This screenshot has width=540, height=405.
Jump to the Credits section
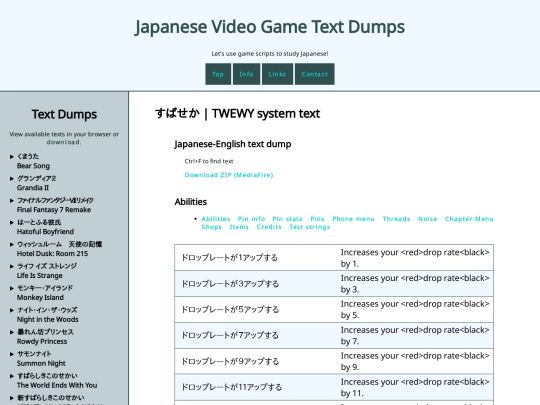coord(269,227)
